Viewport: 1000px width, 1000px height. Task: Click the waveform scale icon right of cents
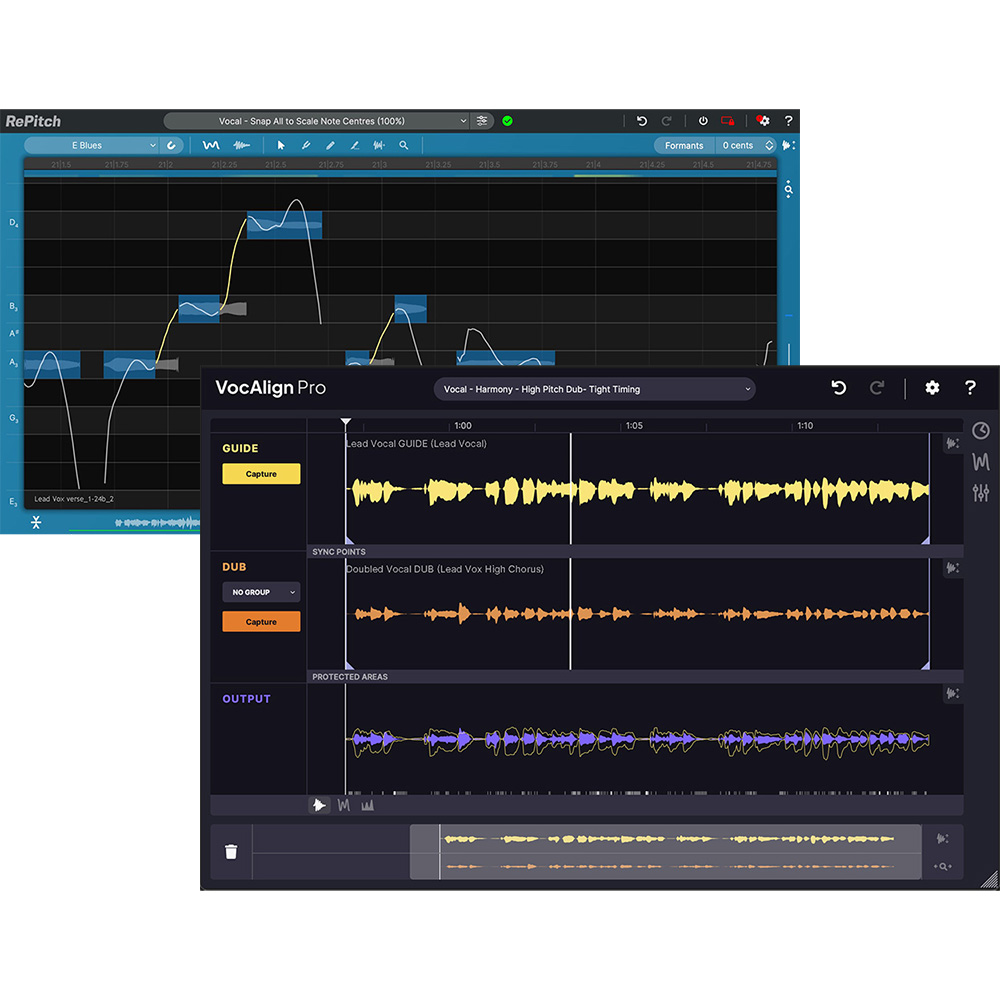pyautogui.click(x=789, y=145)
